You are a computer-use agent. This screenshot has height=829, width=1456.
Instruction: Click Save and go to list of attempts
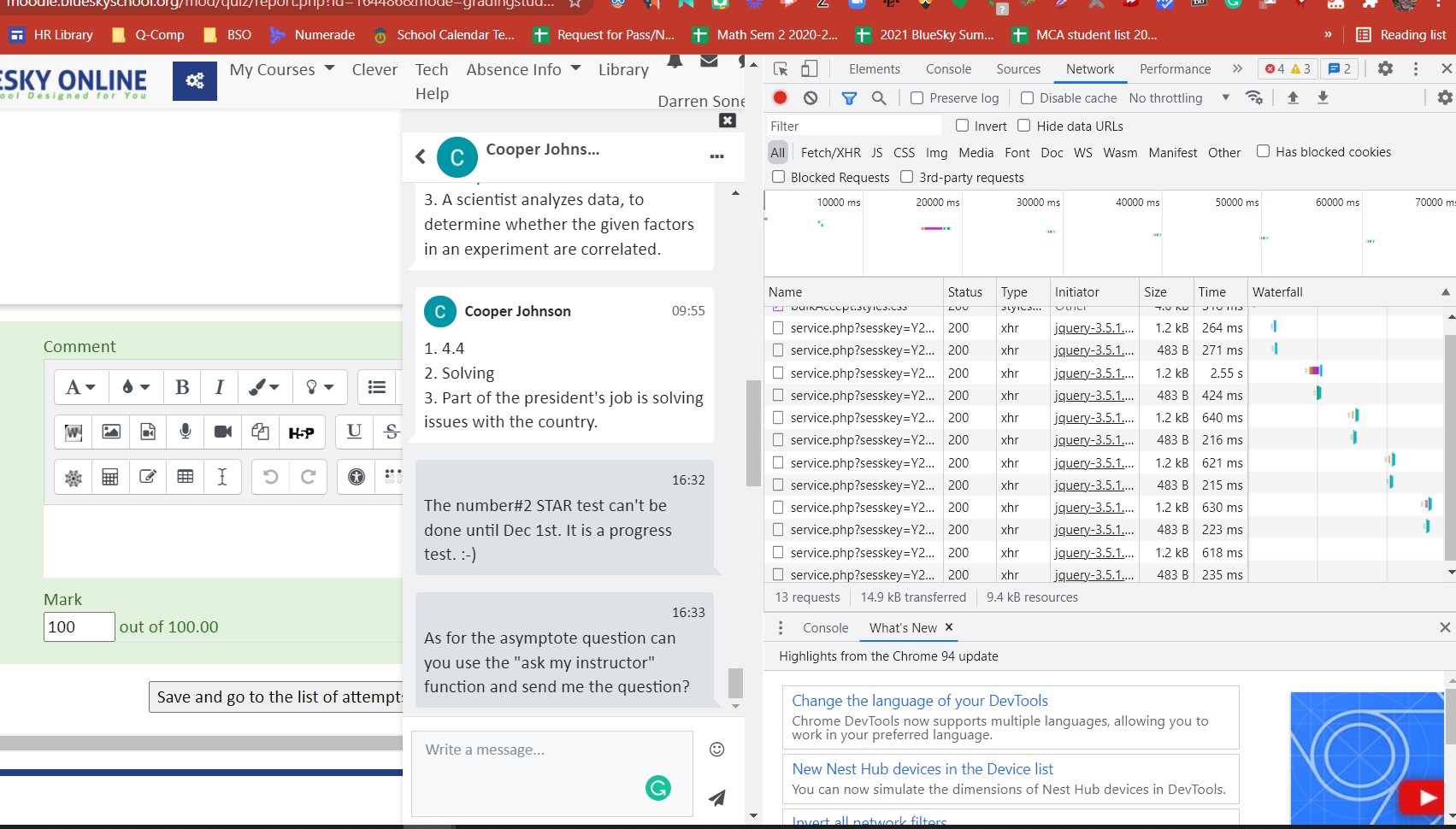pos(275,697)
